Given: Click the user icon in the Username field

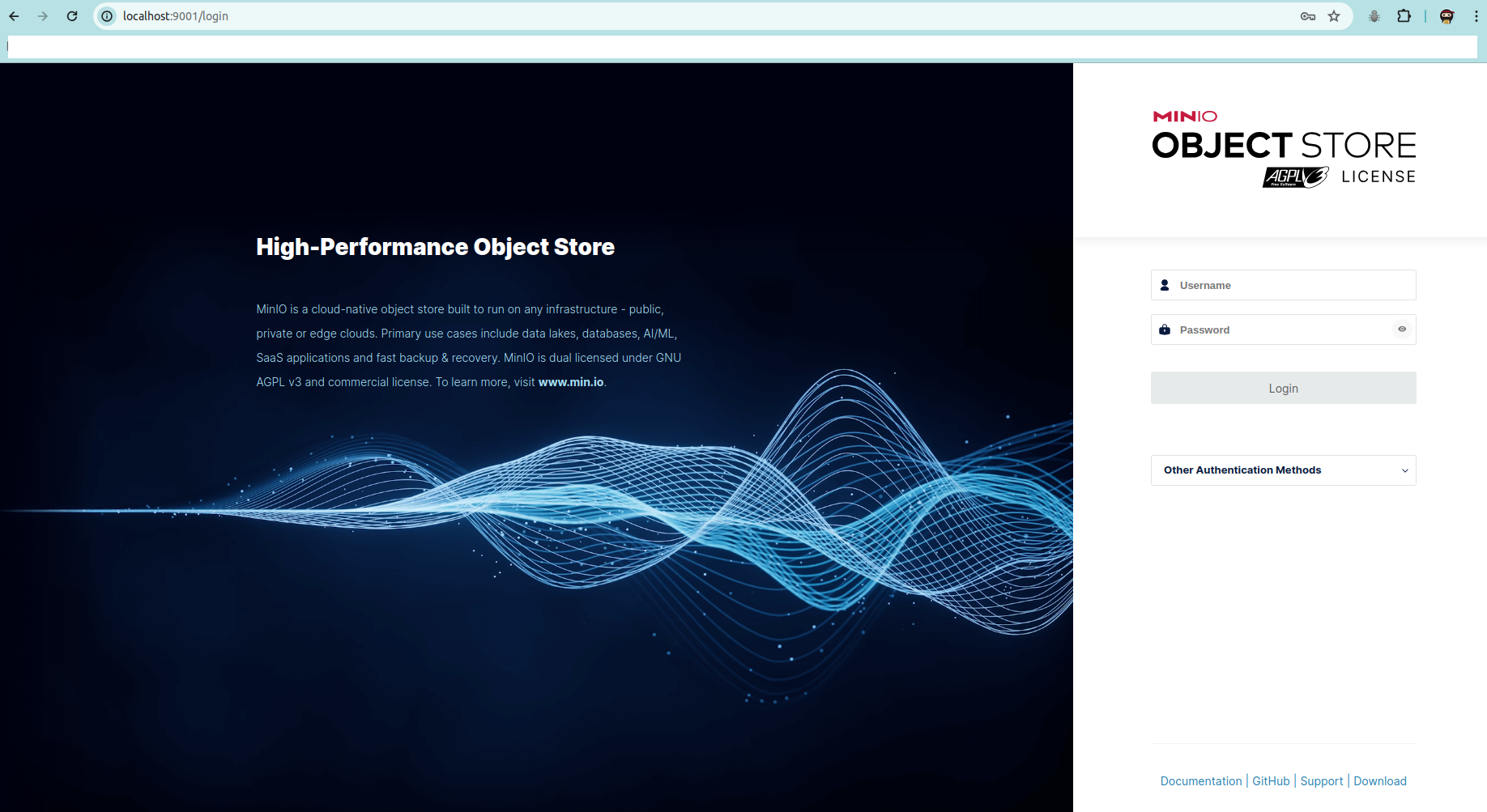Looking at the screenshot, I should pos(1165,285).
